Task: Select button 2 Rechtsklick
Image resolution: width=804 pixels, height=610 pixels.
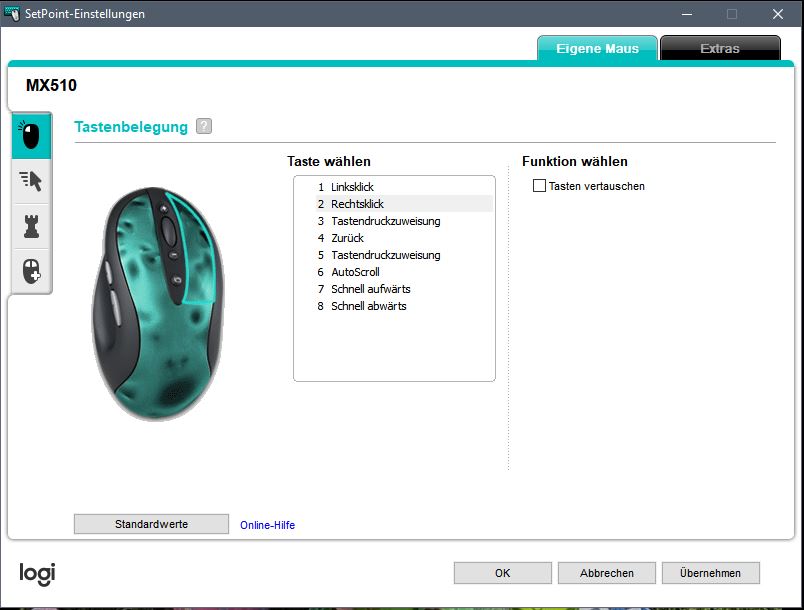Action: tap(404, 204)
